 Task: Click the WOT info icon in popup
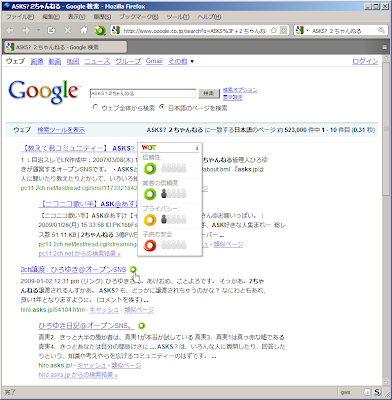[x=197, y=147]
